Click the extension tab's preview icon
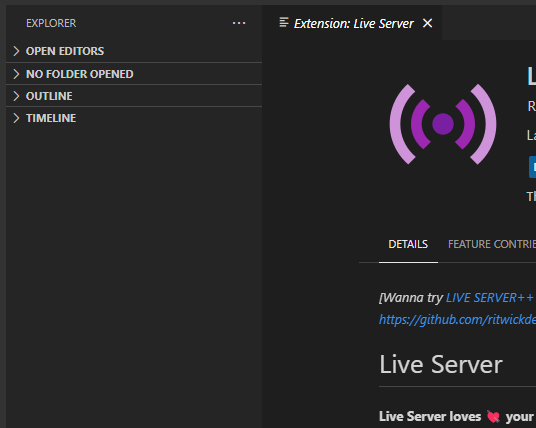This screenshot has height=428, width=536. pos(284,23)
